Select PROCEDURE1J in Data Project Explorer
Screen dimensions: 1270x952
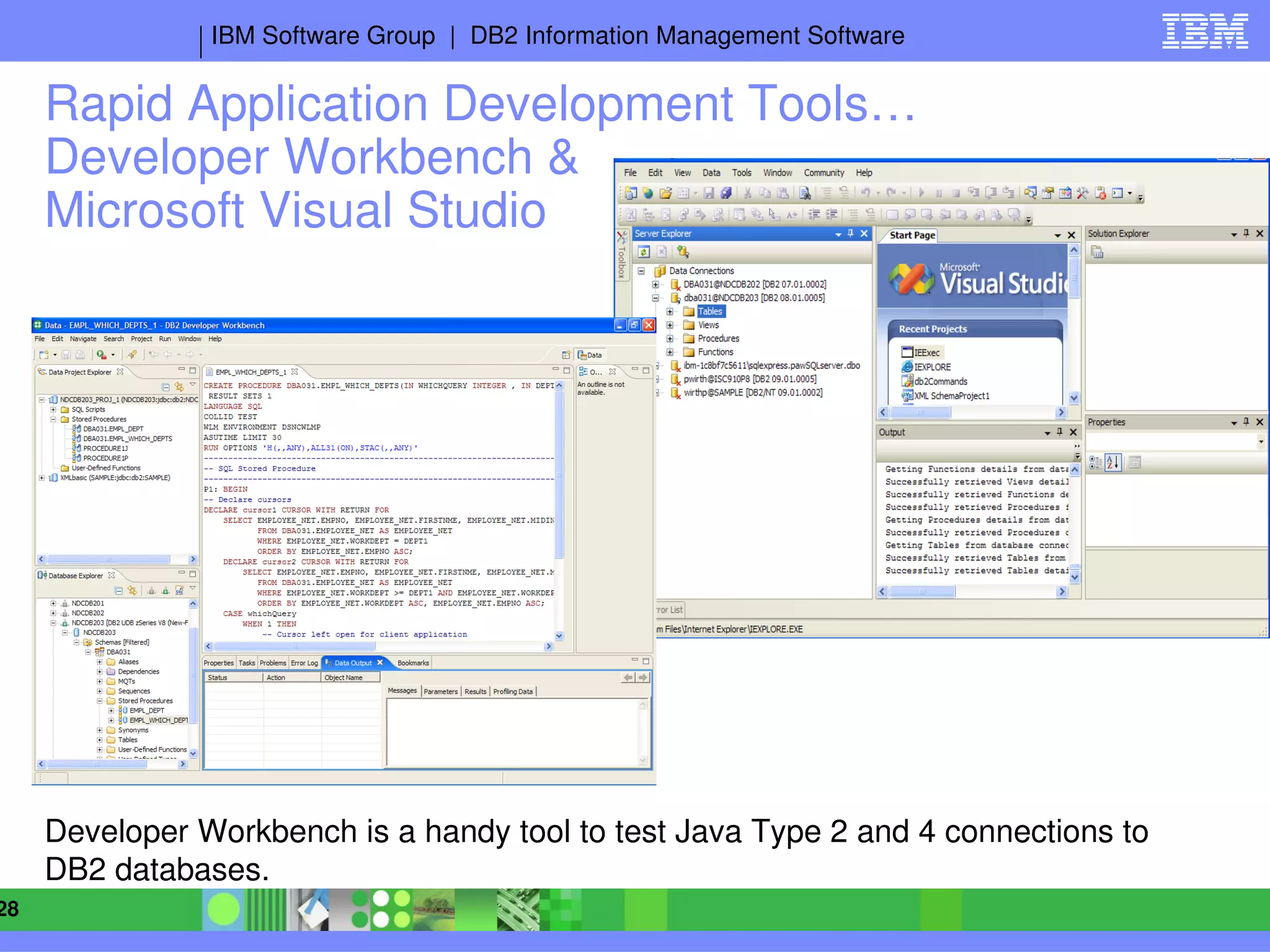pos(100,449)
